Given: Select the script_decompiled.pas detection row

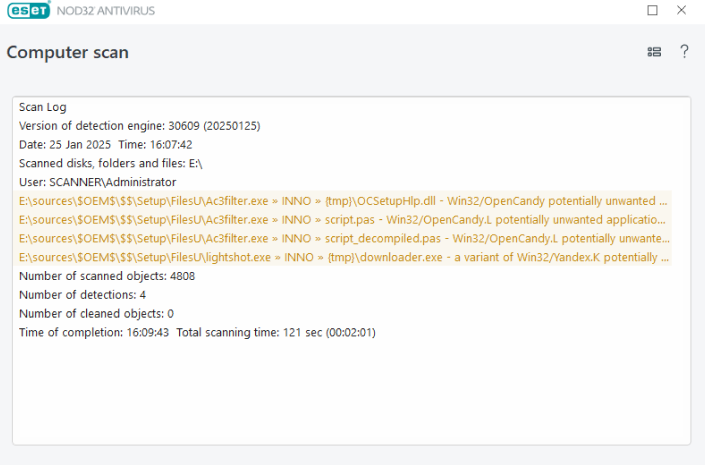Looking at the screenshot, I should (x=343, y=238).
